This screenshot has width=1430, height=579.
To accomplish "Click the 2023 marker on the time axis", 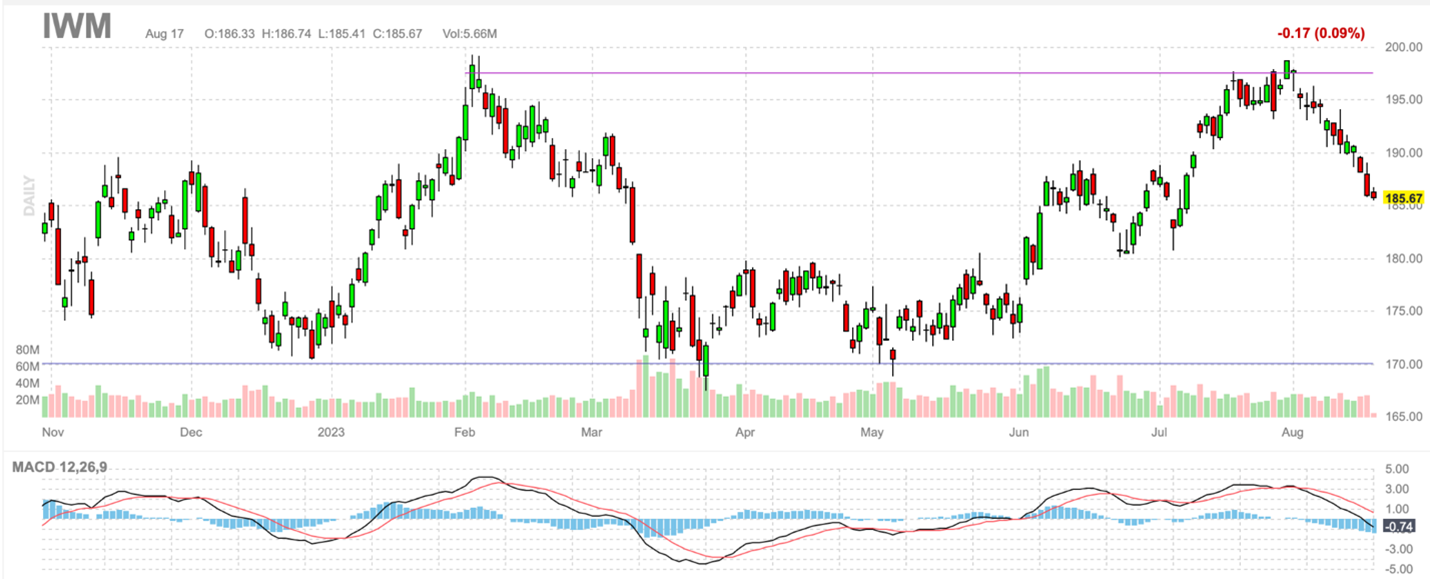I will [331, 433].
